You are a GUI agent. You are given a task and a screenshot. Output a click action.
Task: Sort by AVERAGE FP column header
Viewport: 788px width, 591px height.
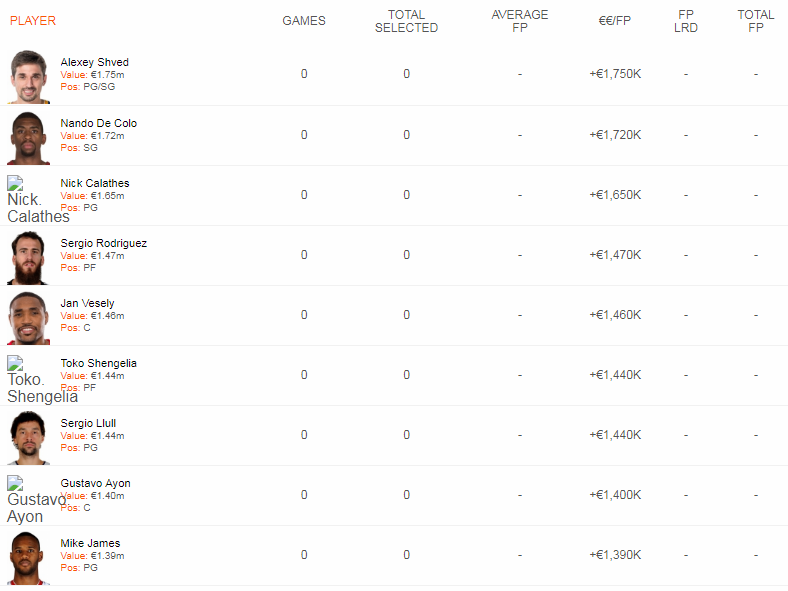(x=520, y=21)
